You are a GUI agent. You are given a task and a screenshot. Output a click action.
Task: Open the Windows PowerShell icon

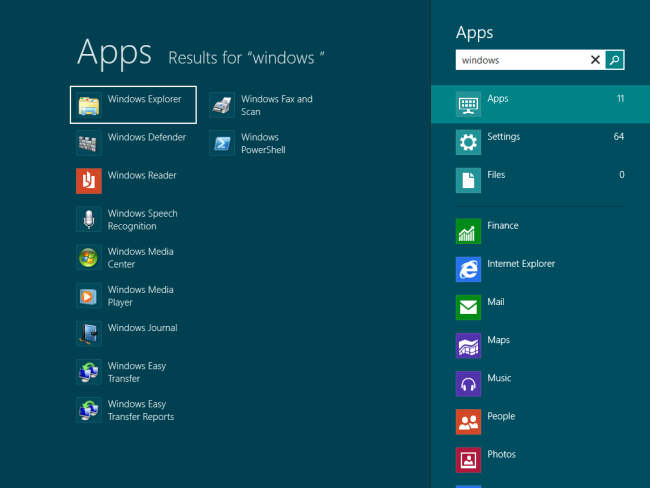point(222,143)
